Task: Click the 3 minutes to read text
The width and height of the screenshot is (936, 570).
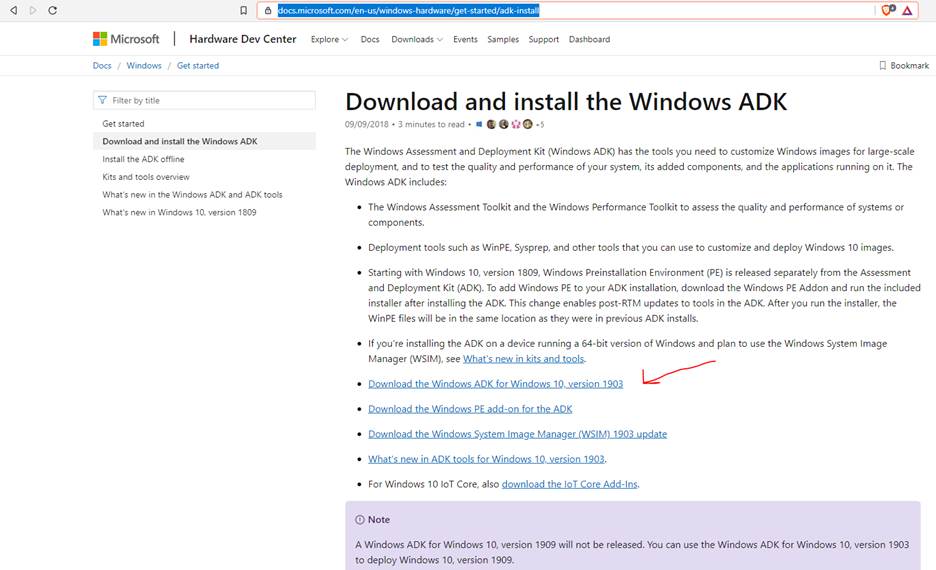Action: 431,124
